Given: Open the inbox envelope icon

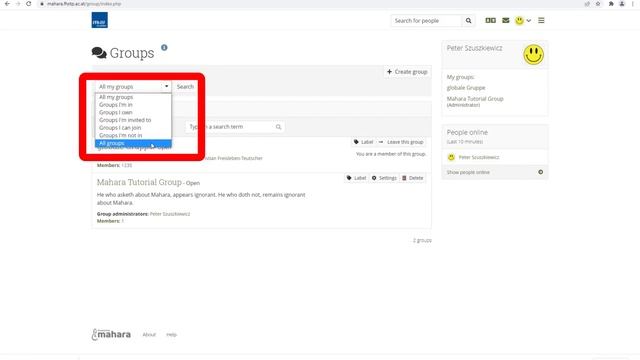Looking at the screenshot, I should coord(506,20).
